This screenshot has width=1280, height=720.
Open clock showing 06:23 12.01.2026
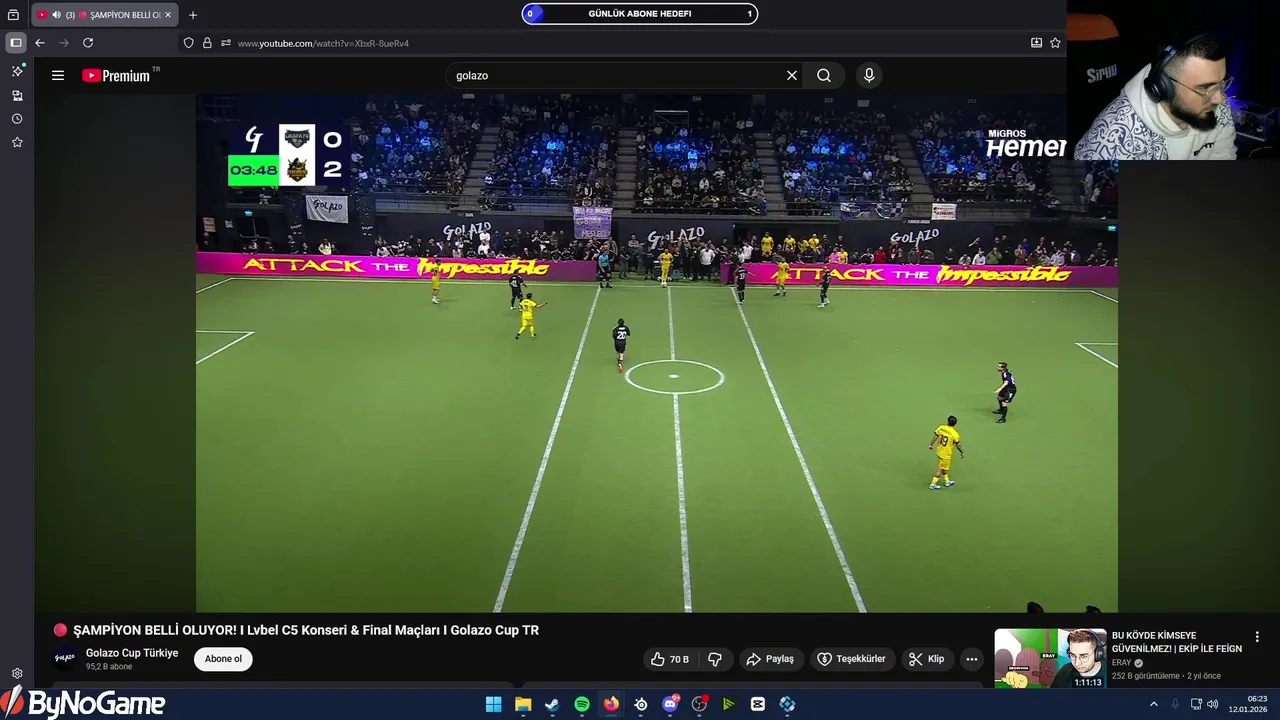tap(1249, 704)
